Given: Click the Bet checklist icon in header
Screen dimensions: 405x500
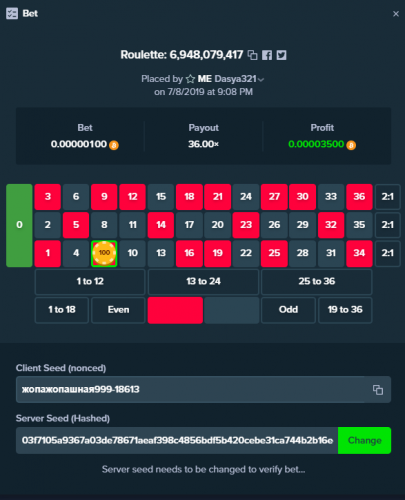Looking at the screenshot, I should pos(12,14).
